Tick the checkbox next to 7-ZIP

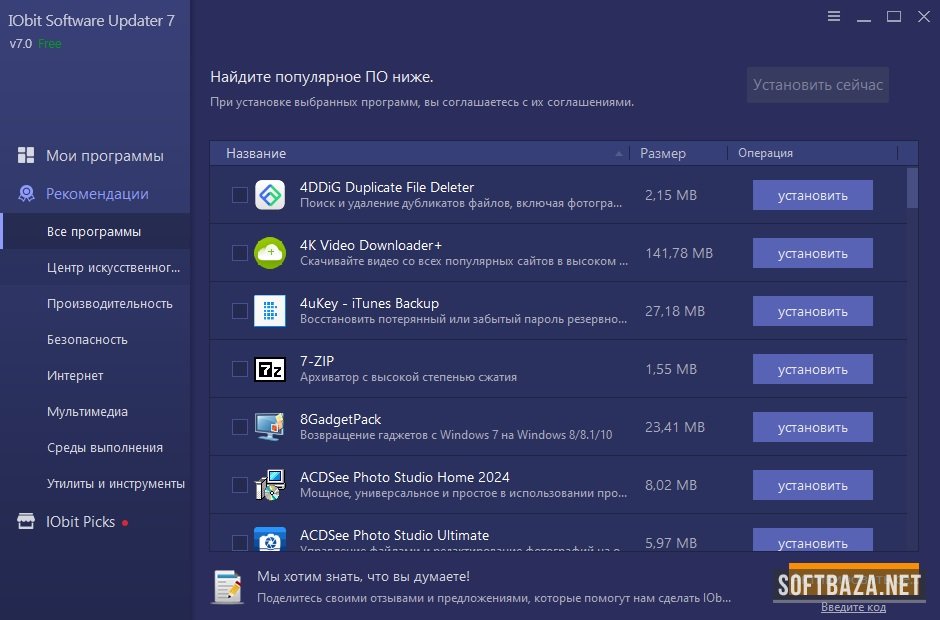pyautogui.click(x=240, y=369)
